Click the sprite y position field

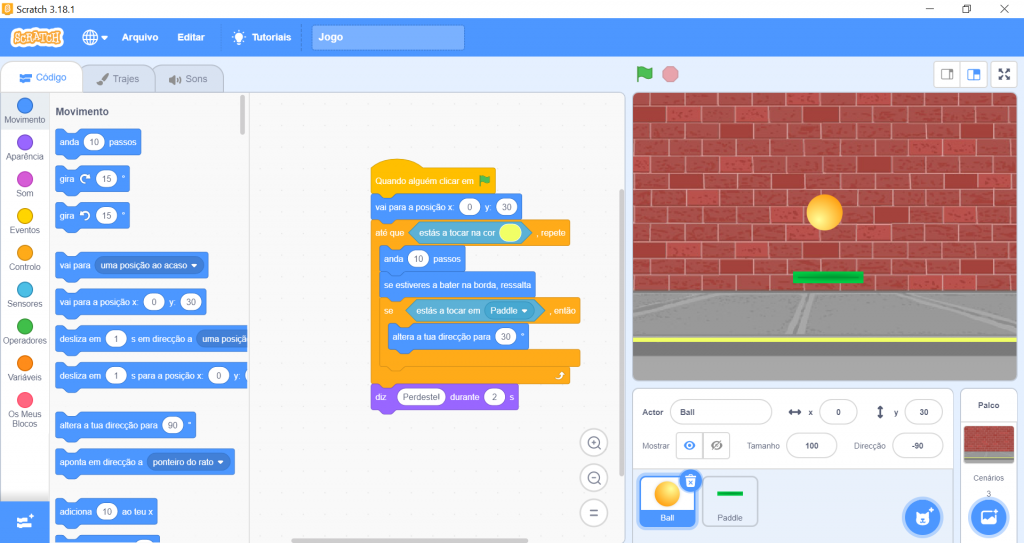click(x=923, y=412)
